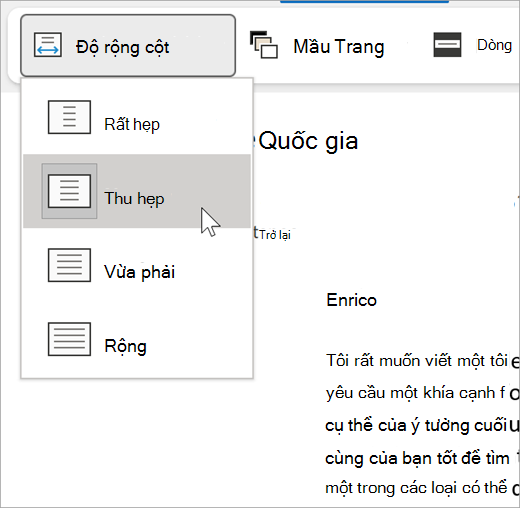Select Vừa phải column width option
The width and height of the screenshot is (520, 508).
[x=137, y=265]
